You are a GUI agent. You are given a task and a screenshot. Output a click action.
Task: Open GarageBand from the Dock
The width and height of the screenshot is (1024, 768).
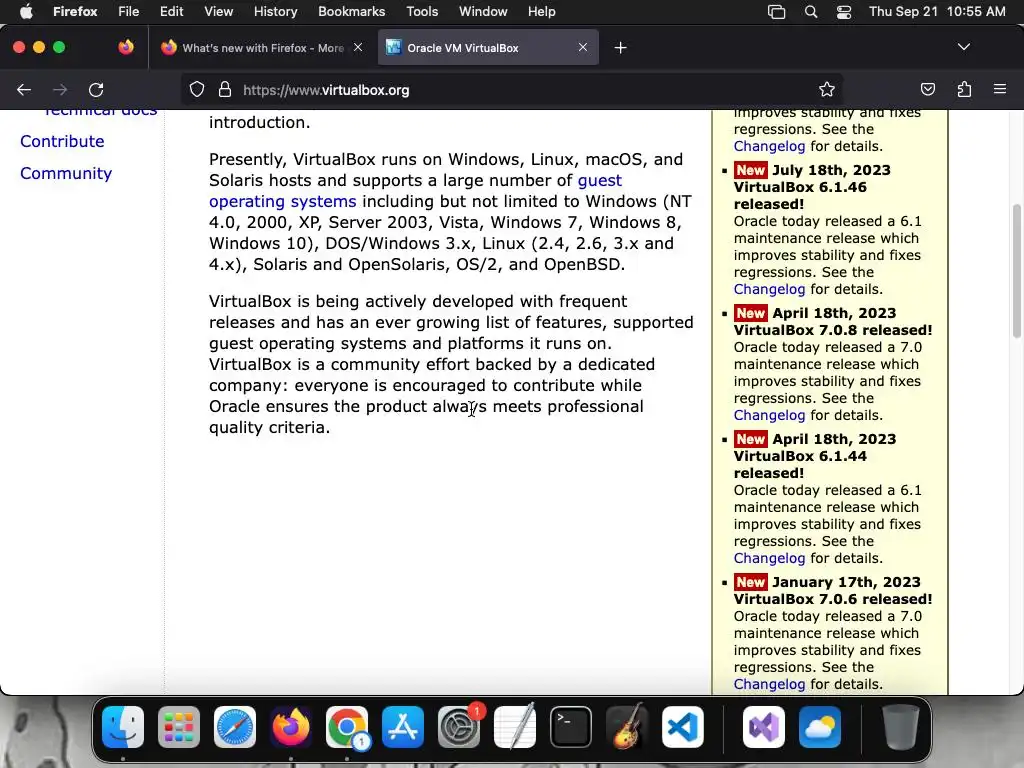pos(627,727)
